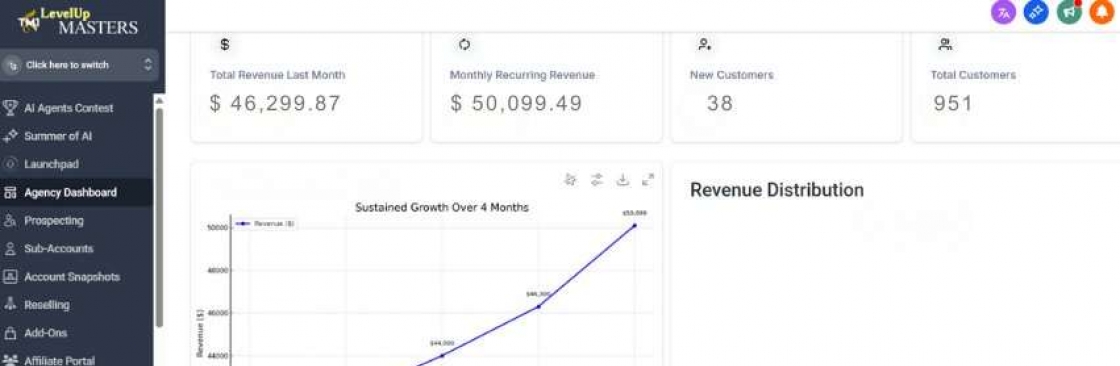Click the sidebar scroll-up arrow
Screen dimensions: 1120x366
[159, 101]
